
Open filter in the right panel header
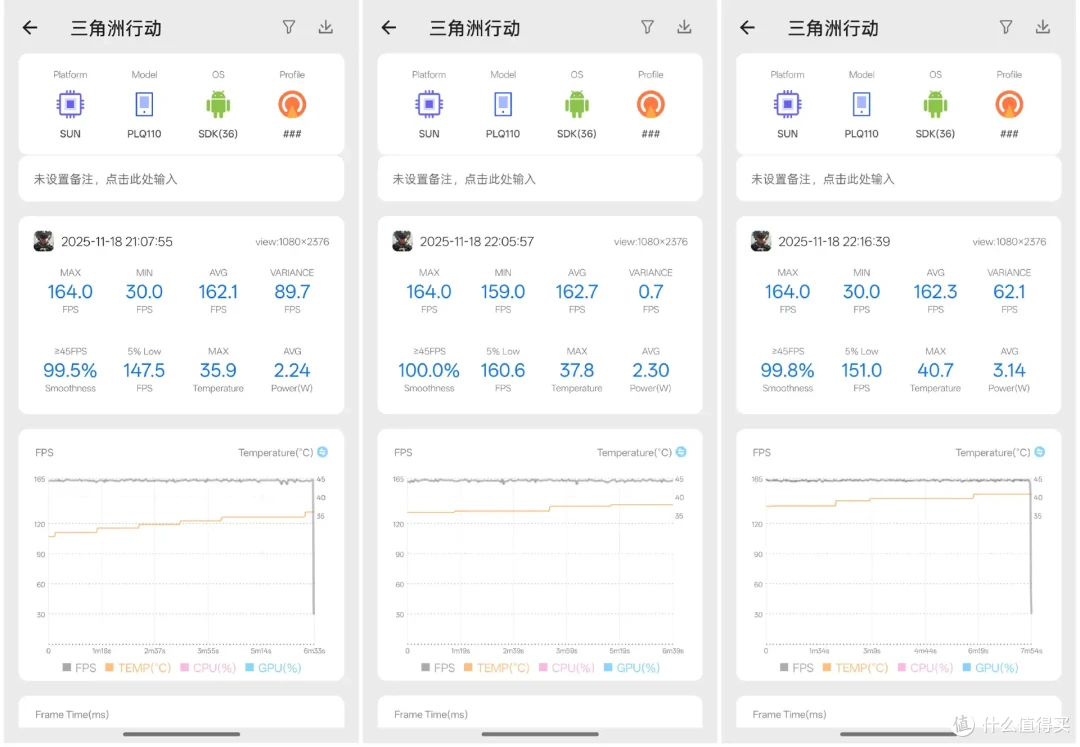tap(1006, 27)
